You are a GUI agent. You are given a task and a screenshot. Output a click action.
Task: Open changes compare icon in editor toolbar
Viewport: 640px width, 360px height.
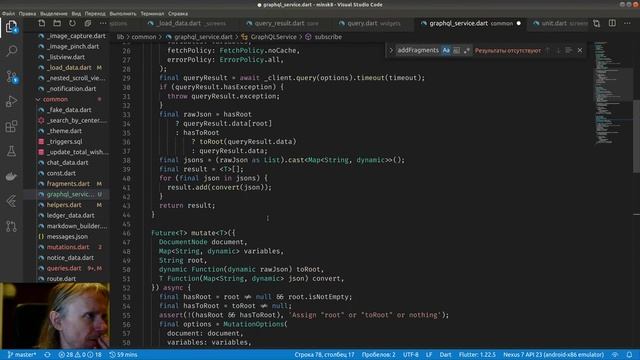(x=597, y=23)
